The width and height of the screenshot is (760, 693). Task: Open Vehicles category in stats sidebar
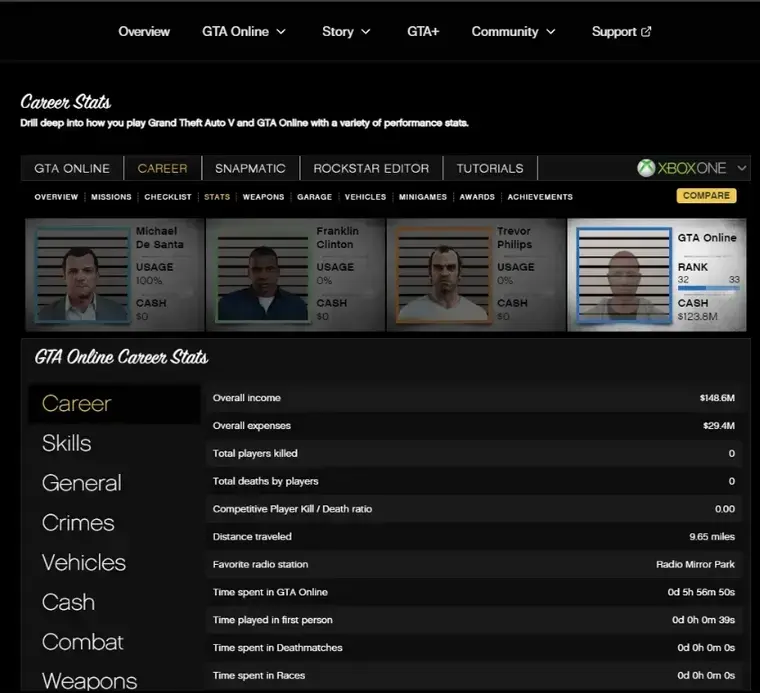(84, 562)
